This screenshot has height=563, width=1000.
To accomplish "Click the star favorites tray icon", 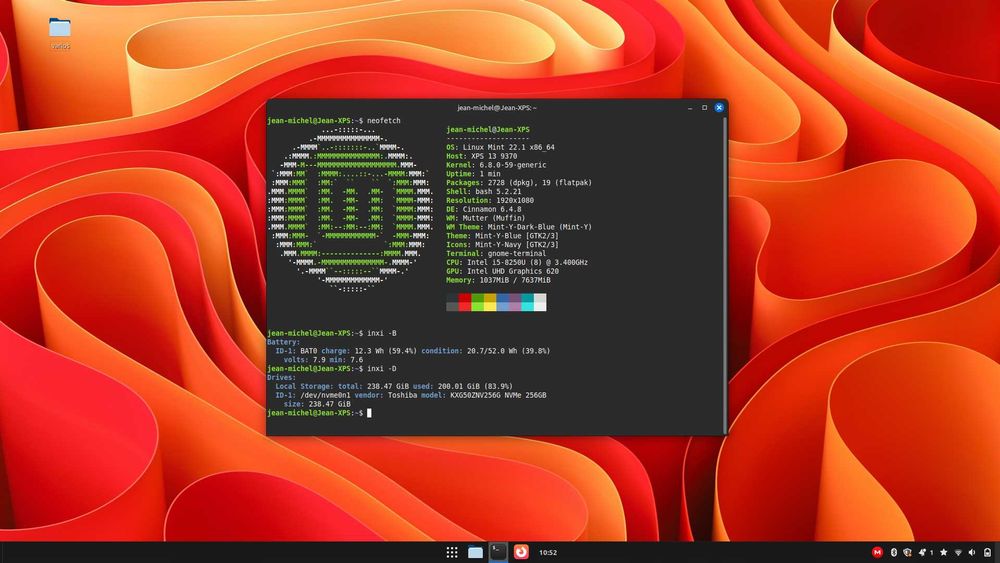I will (x=944, y=552).
